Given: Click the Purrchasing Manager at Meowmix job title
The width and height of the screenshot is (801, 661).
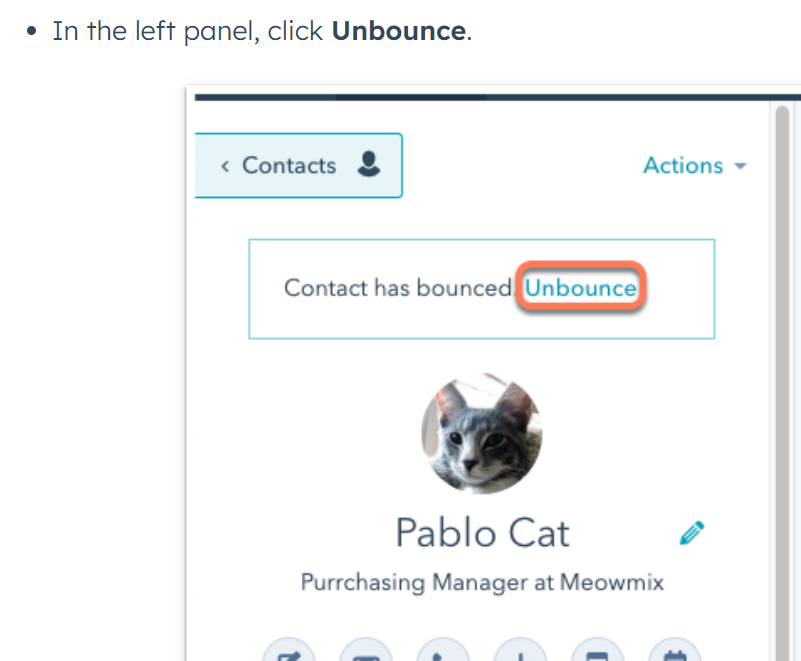Looking at the screenshot, I should pyautogui.click(x=482, y=582).
